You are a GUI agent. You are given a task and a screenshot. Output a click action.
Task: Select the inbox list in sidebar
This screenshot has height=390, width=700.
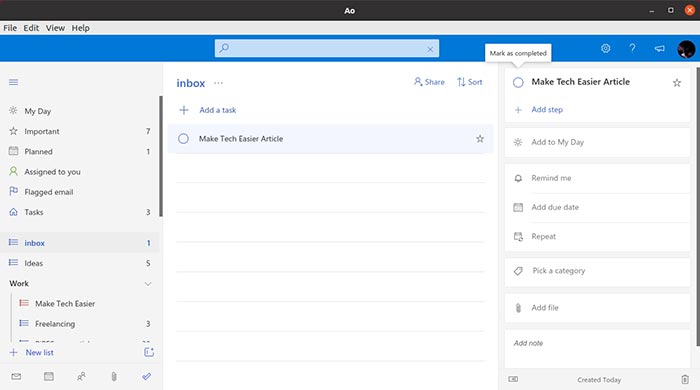(79, 243)
